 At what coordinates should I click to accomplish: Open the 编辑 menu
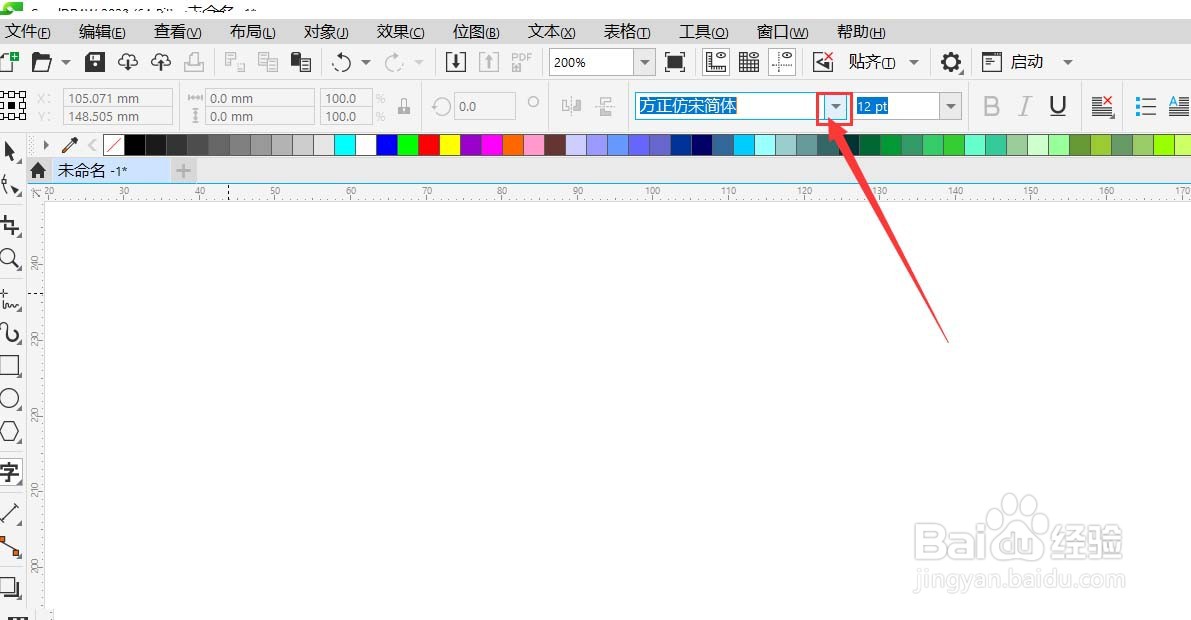(x=102, y=32)
